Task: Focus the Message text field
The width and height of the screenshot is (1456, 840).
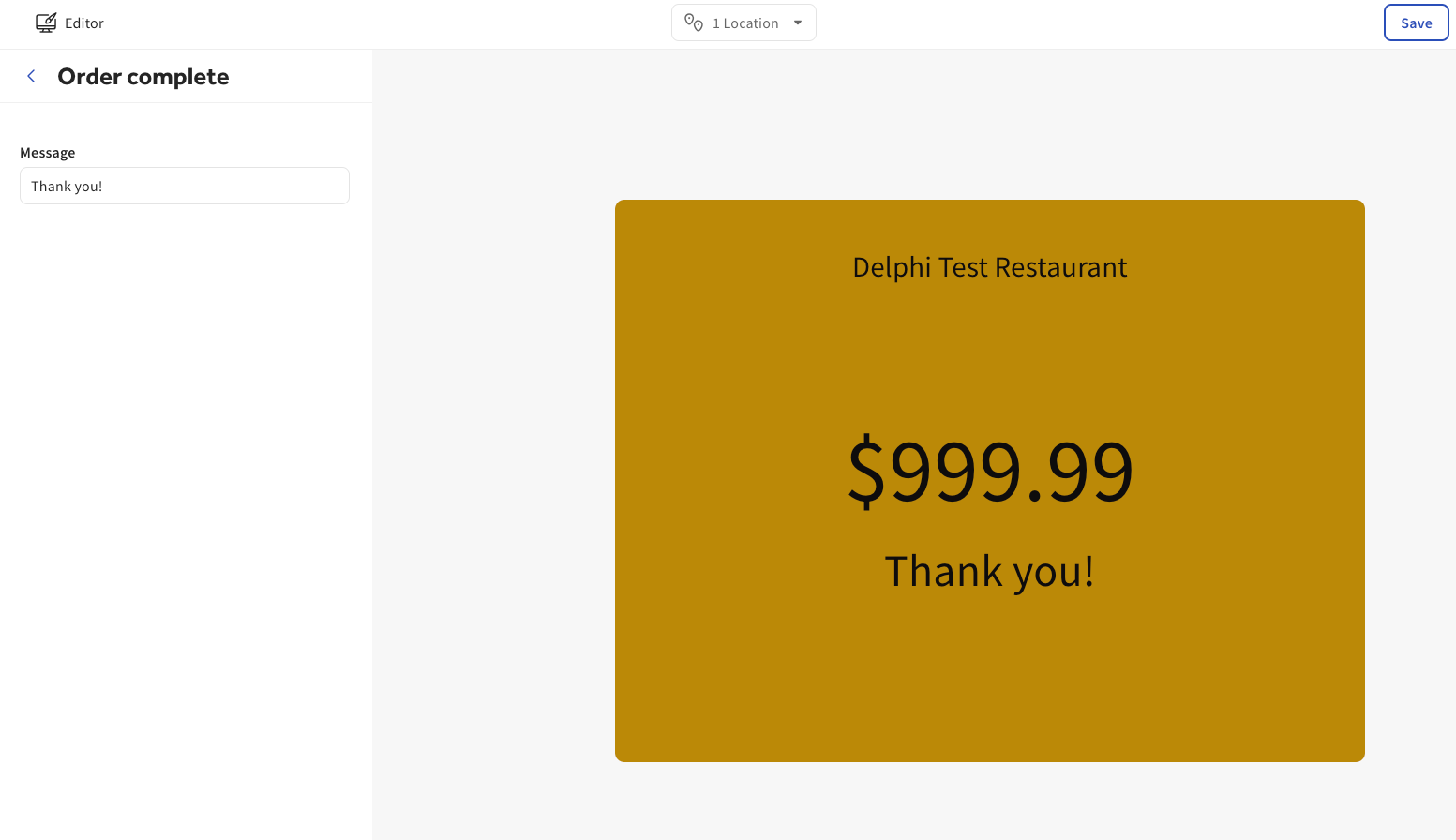Action: pos(185,186)
